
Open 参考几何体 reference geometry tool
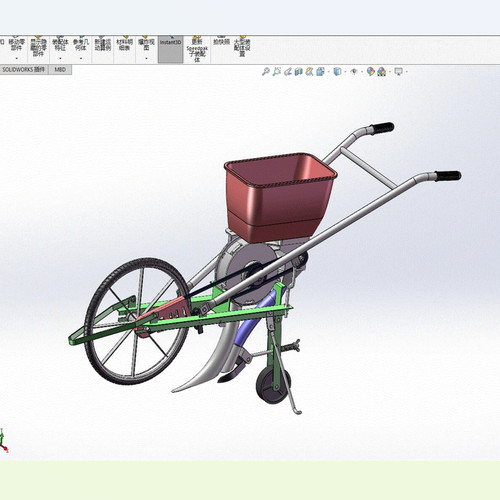pos(81,44)
